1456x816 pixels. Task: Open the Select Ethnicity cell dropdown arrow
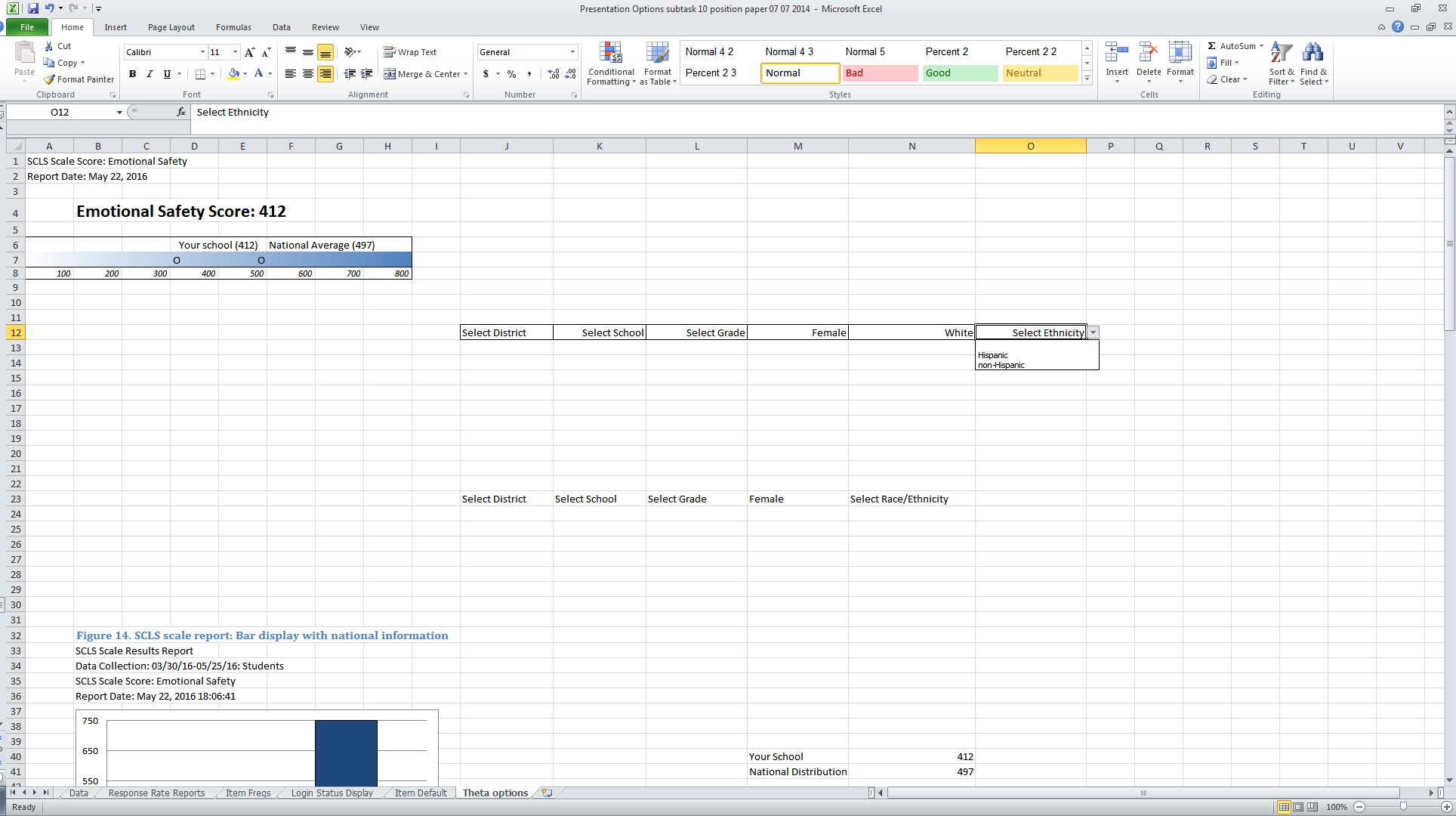pyautogui.click(x=1093, y=332)
